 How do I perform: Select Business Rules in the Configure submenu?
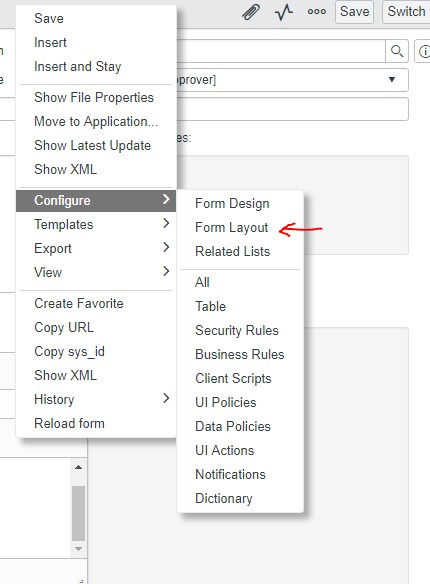click(x=240, y=354)
